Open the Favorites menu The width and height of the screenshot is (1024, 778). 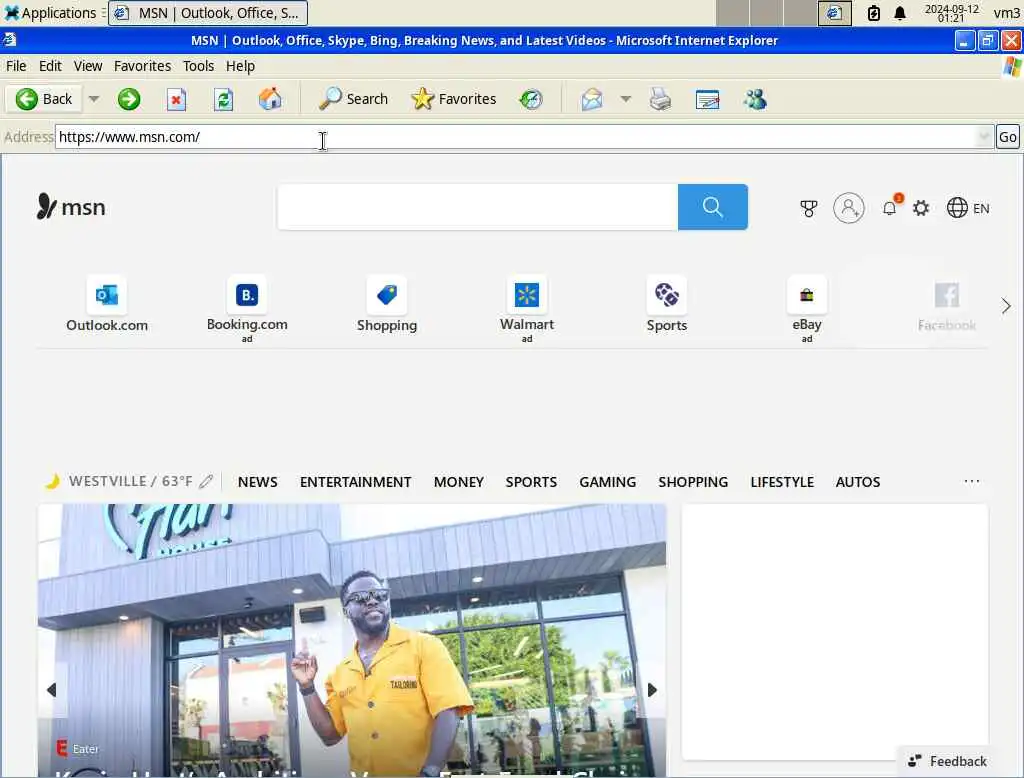142,66
